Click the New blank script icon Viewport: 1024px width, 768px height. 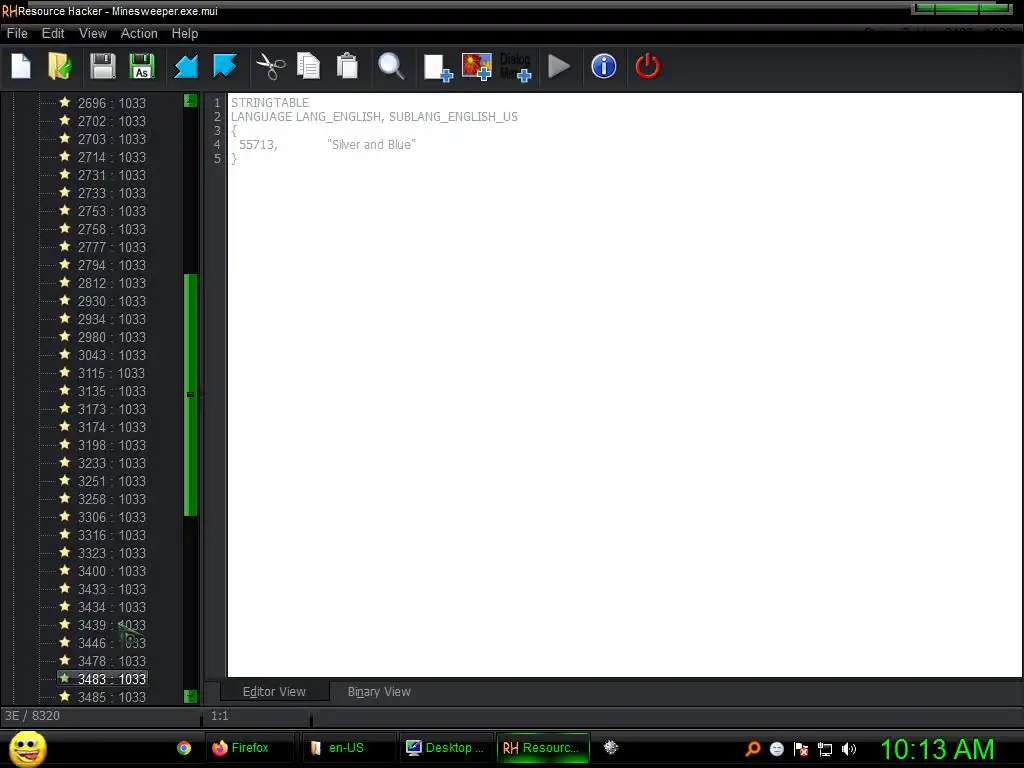click(x=21, y=67)
